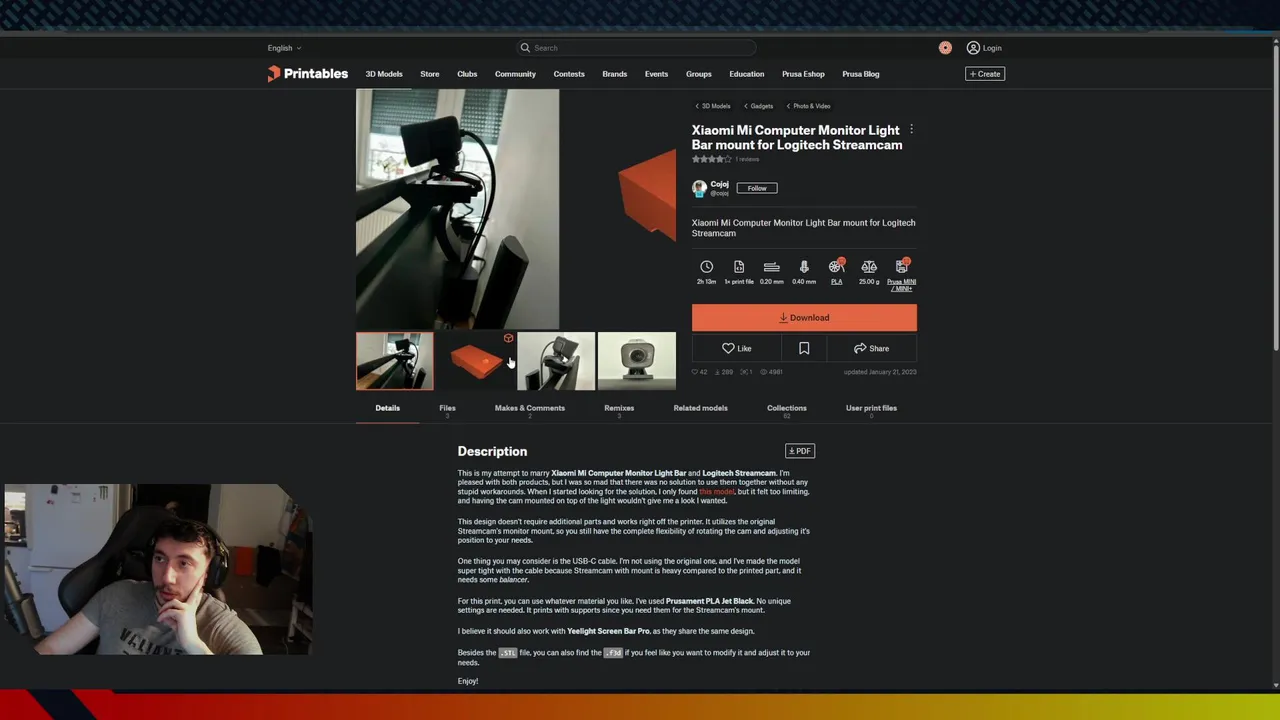
Task: Open the three-dot model options menu
Action: coord(911,130)
